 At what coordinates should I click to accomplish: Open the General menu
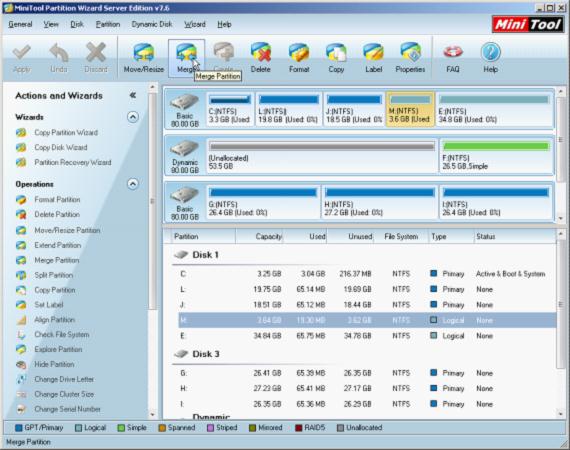pos(20,24)
